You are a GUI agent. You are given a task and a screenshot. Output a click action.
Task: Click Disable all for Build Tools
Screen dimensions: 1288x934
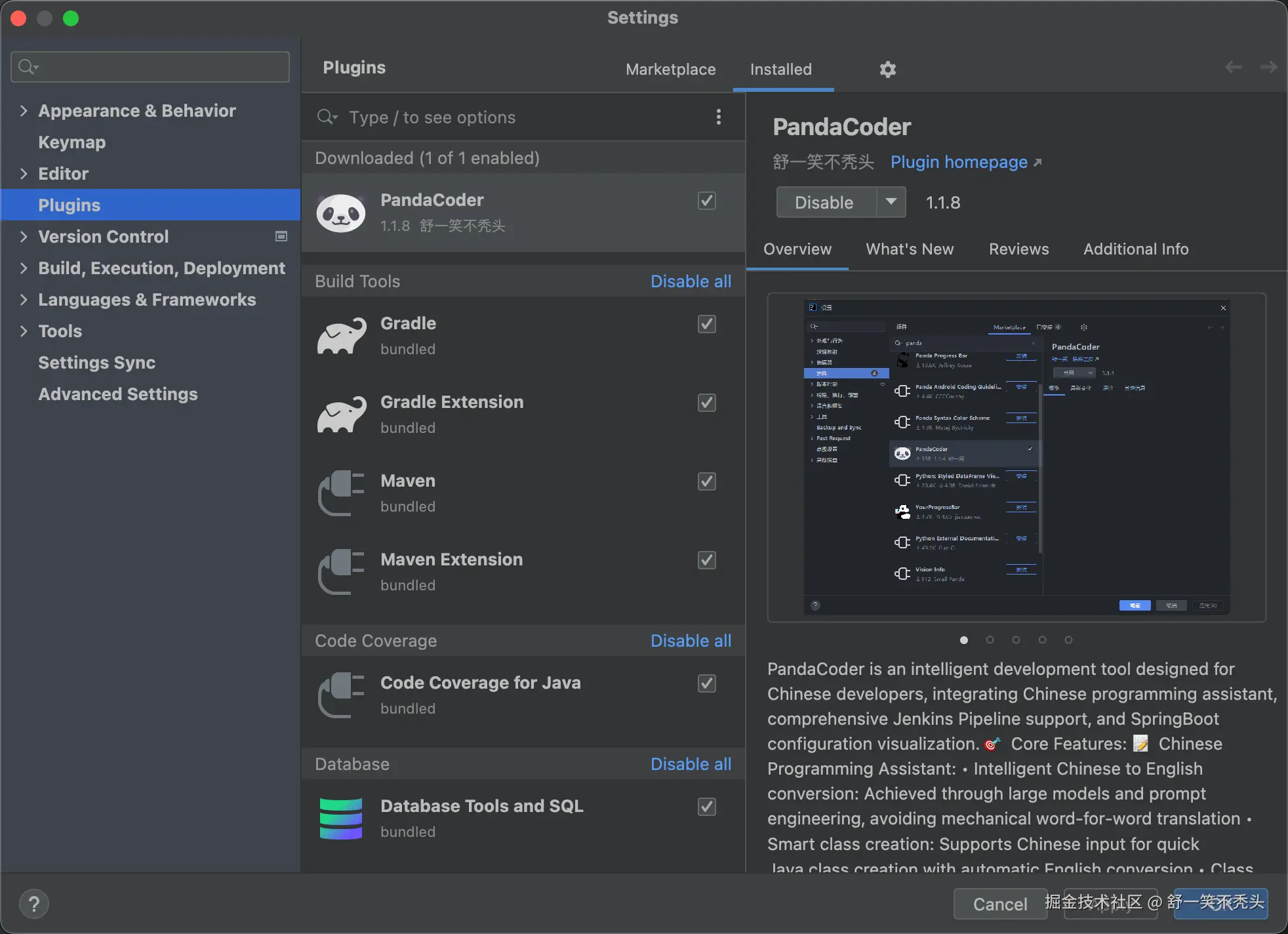pyautogui.click(x=691, y=281)
